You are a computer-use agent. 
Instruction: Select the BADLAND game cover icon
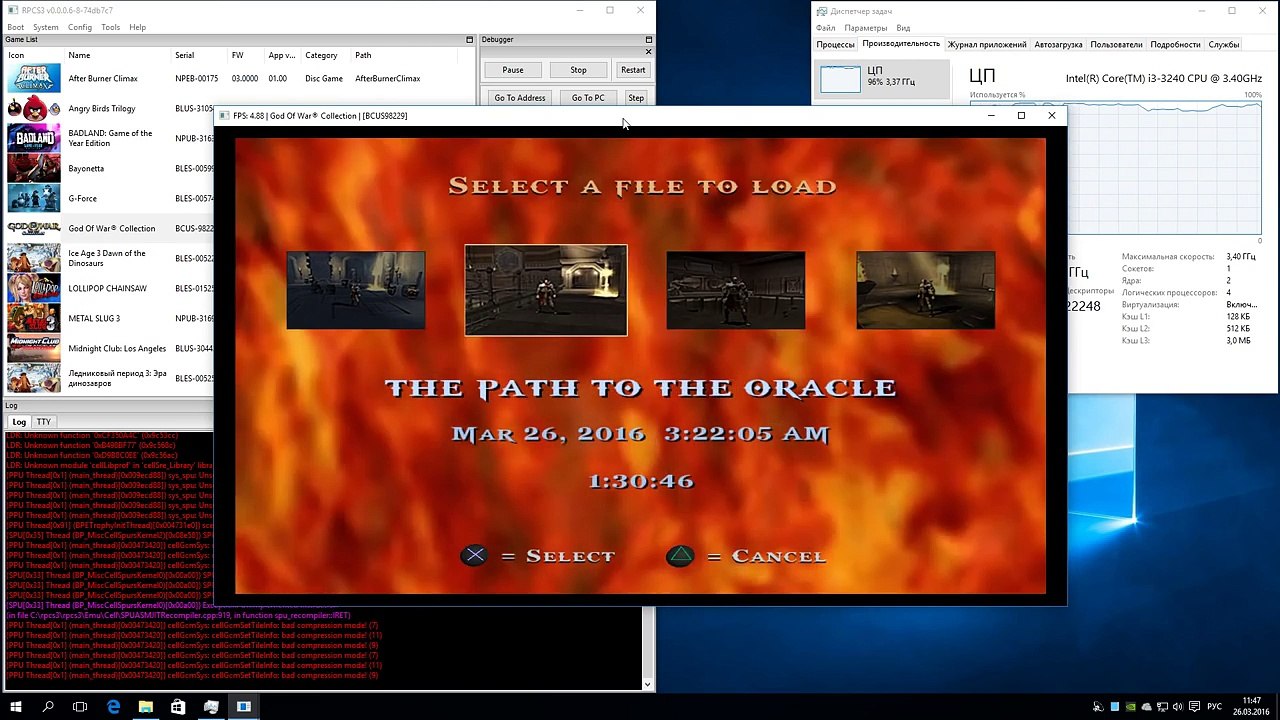(x=34, y=138)
